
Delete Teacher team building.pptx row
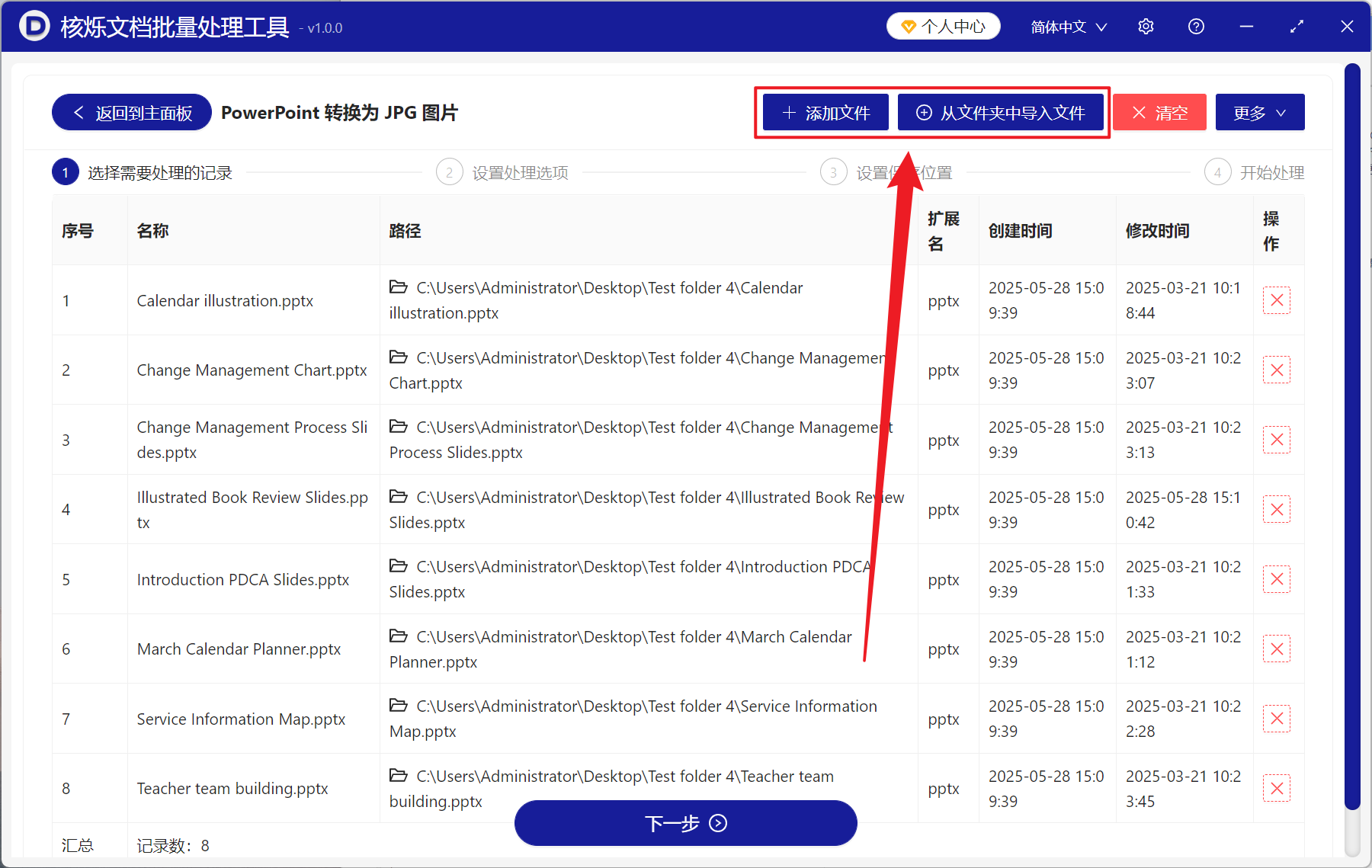point(1277,789)
